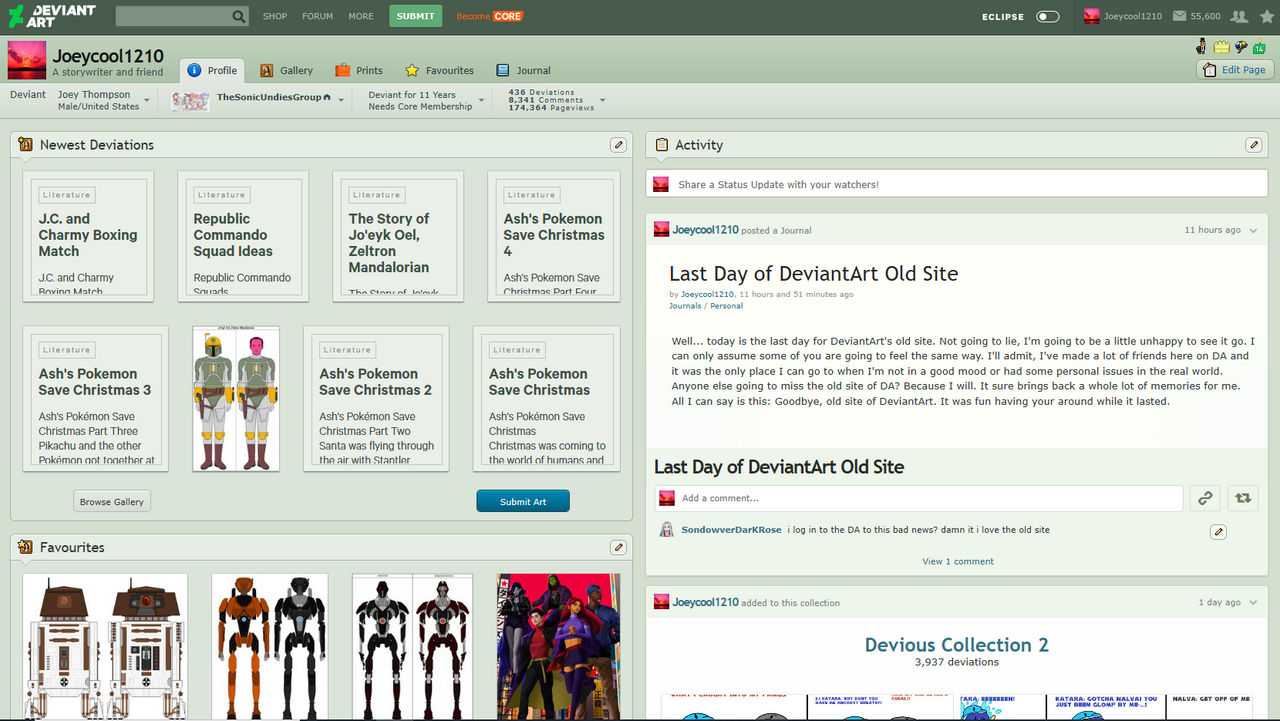Open the friends icon in header
Viewport: 1280px width, 721px height.
pyautogui.click(x=1239, y=16)
